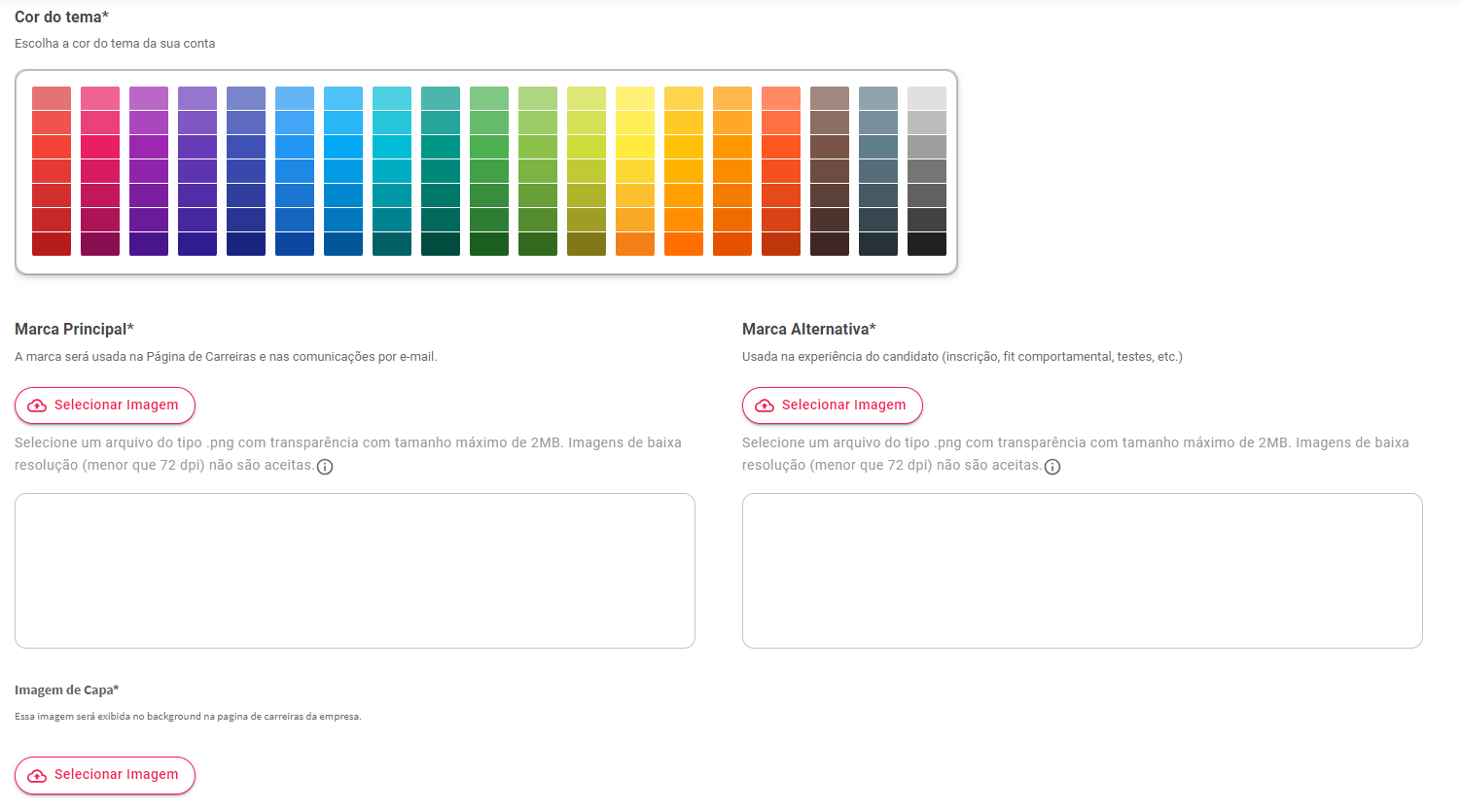
Task: Pick the lightest red theme color swatch
Action: [x=52, y=98]
